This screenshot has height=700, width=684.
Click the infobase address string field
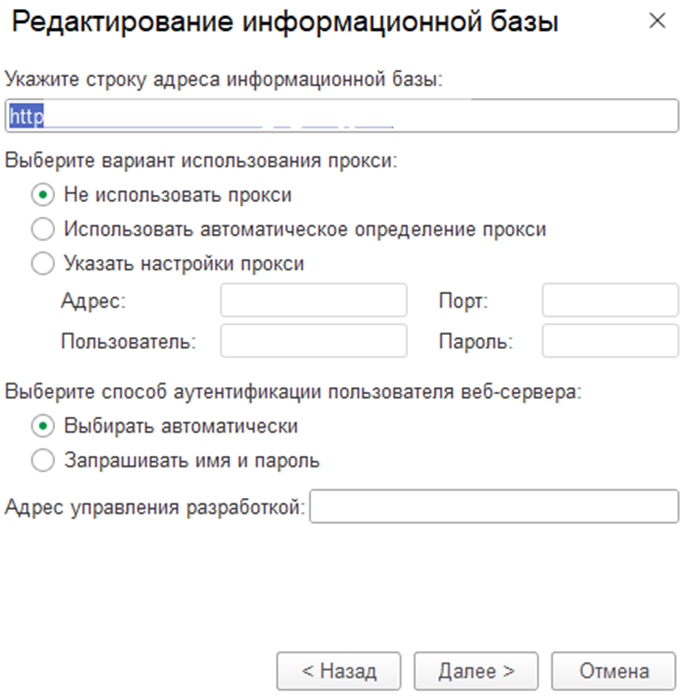click(x=340, y=116)
